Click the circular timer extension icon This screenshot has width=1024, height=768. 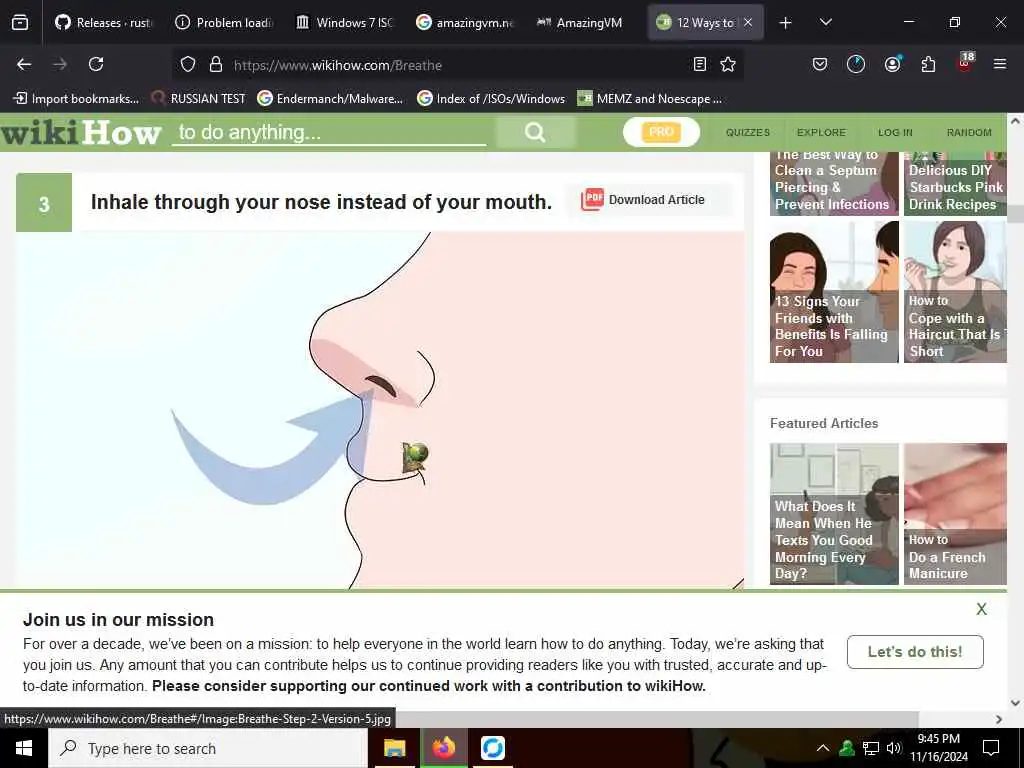[856, 64]
